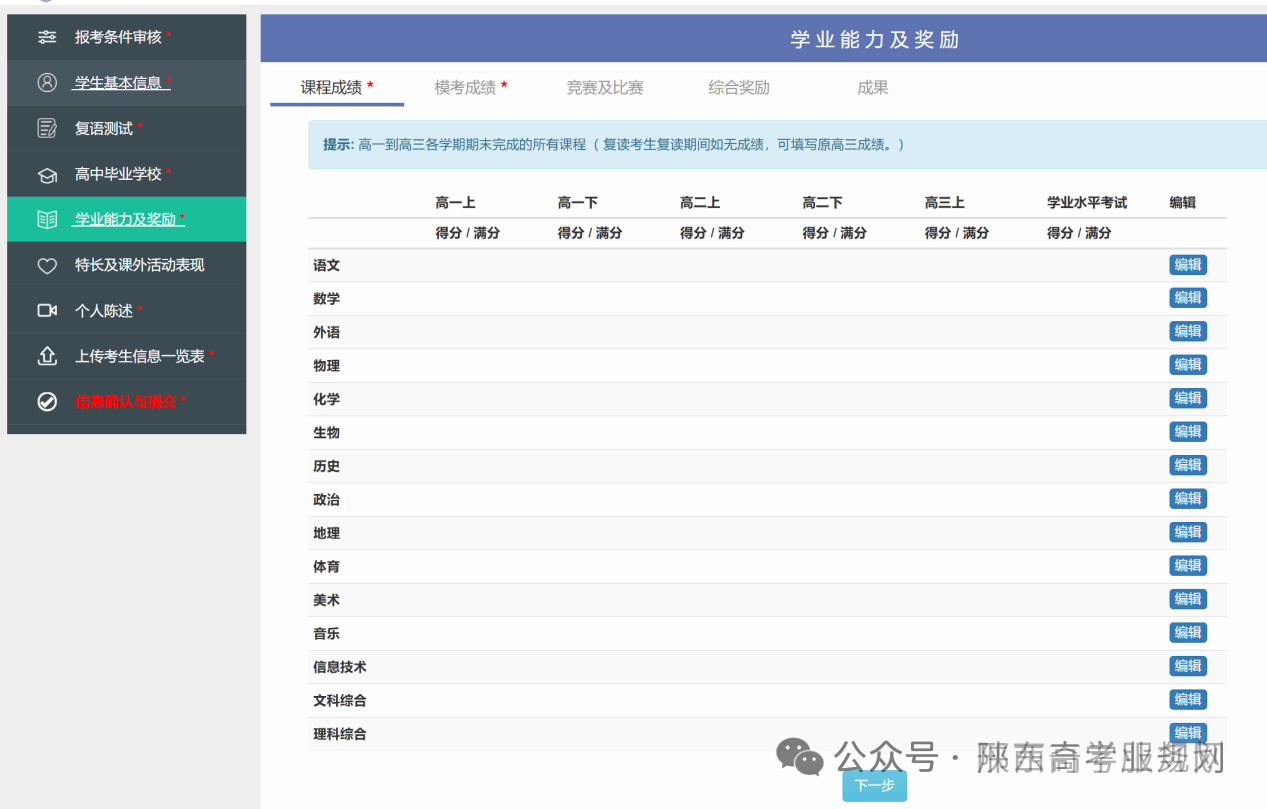Click the sliders icon beside 报考条件审核
The image size is (1267, 809).
[x=47, y=37]
